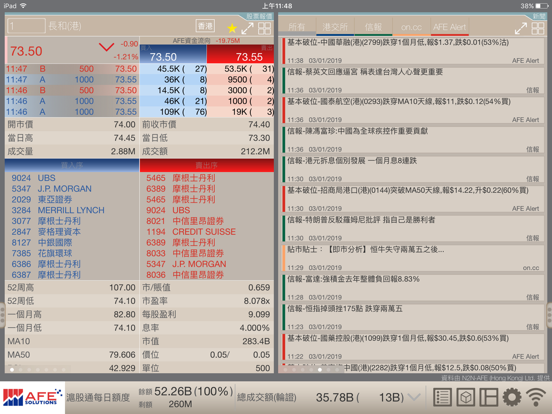Image resolution: width=552 pixels, height=414 pixels.
Task: Tap the right panel page indicator dots
Action: pos(311,370)
